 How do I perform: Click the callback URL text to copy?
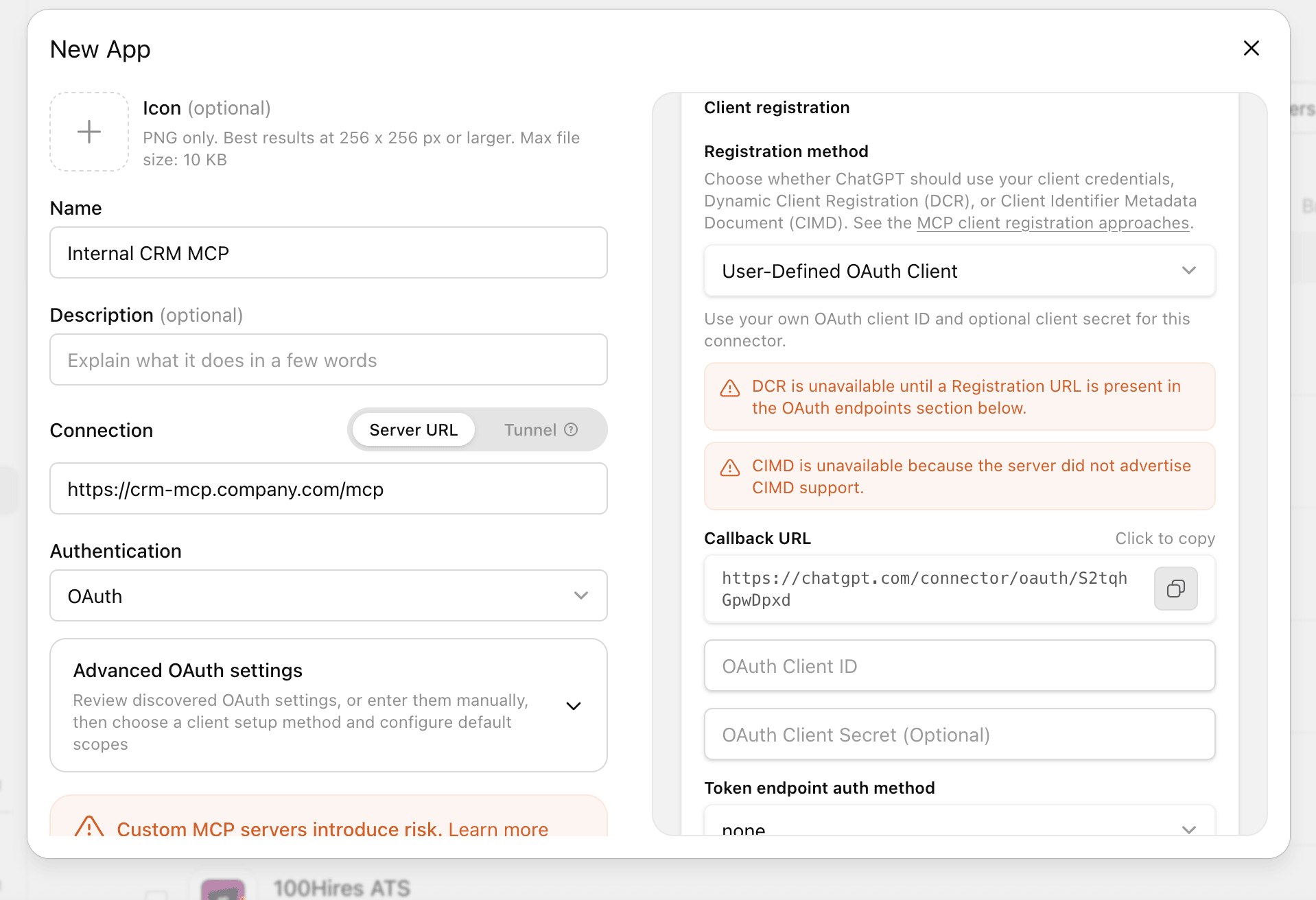924,589
